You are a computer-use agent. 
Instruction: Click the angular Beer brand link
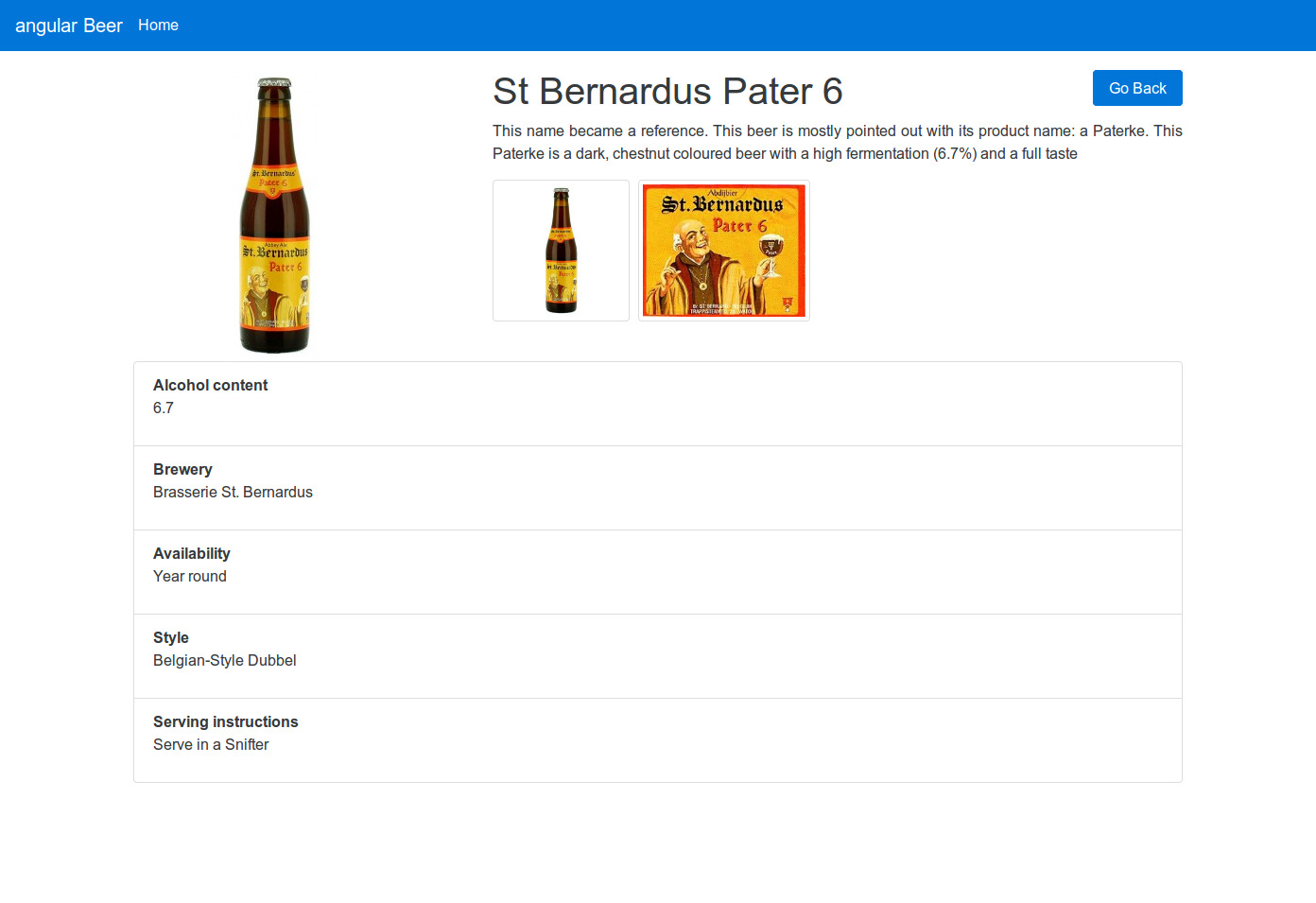click(69, 26)
